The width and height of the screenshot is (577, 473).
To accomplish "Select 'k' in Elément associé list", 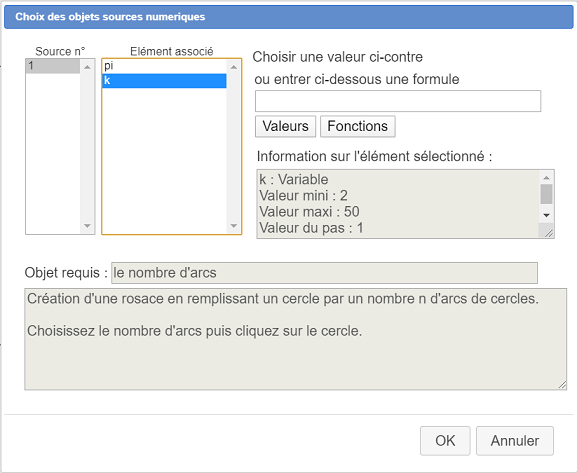I will tap(164, 81).
